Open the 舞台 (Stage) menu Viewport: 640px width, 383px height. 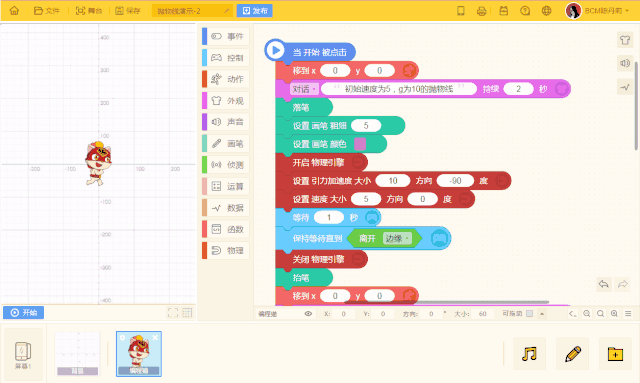[89, 11]
